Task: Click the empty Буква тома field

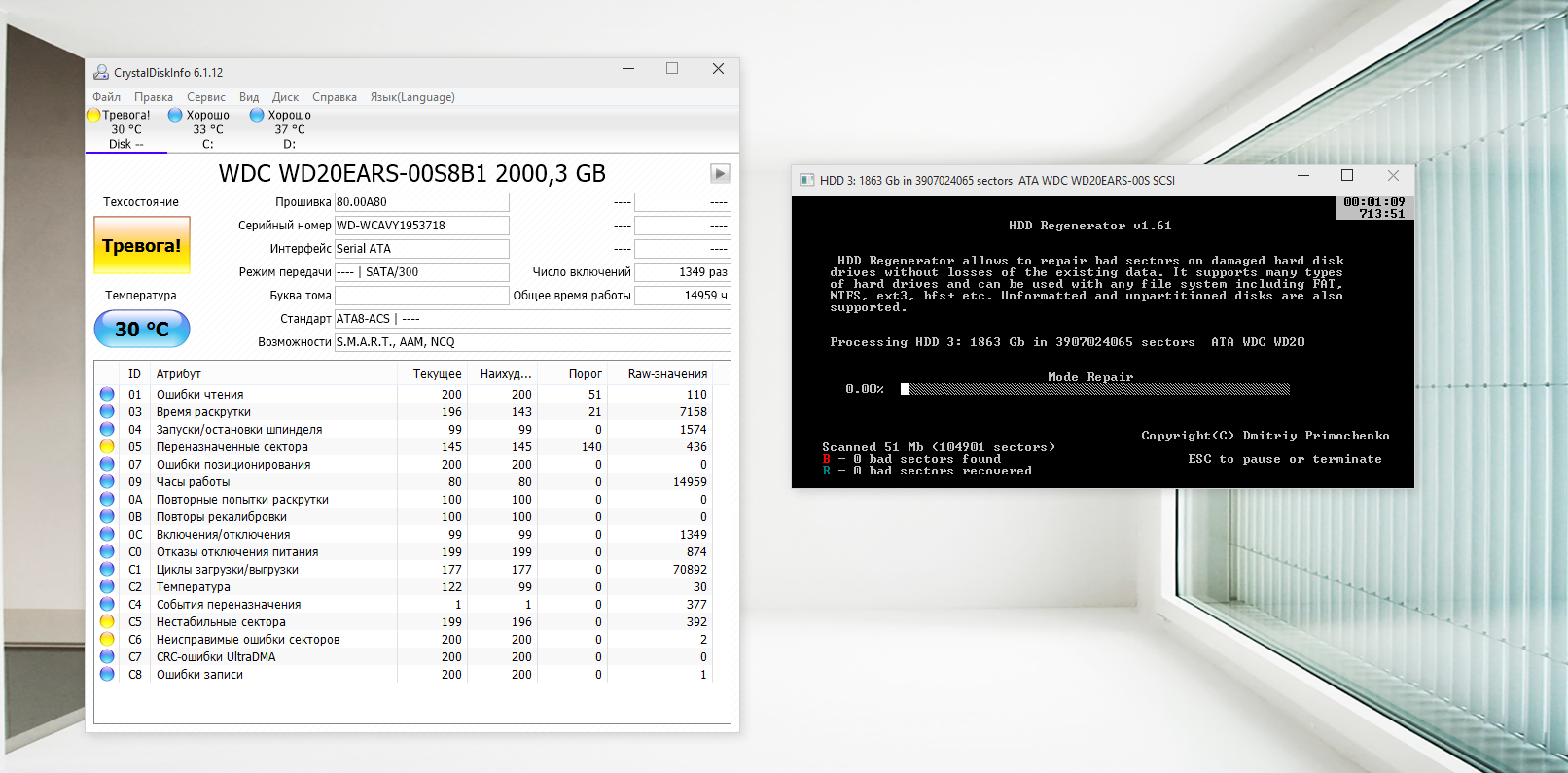Action: pyautogui.click(x=422, y=296)
